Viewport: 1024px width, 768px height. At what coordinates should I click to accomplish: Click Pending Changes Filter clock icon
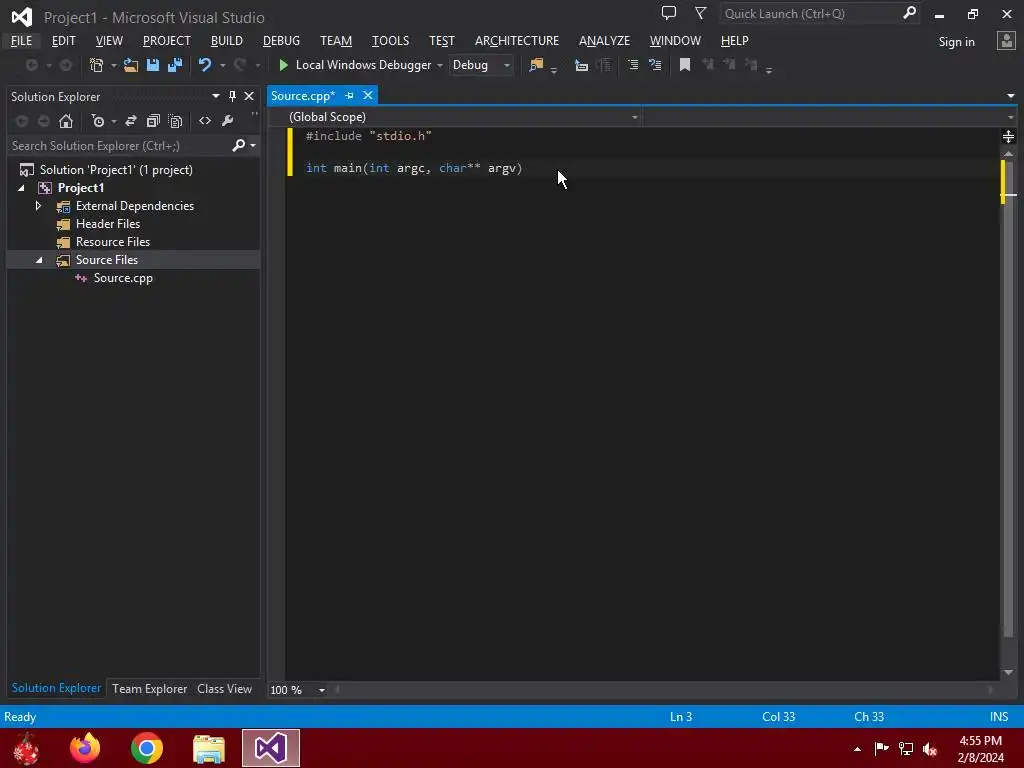pyautogui.click(x=98, y=121)
